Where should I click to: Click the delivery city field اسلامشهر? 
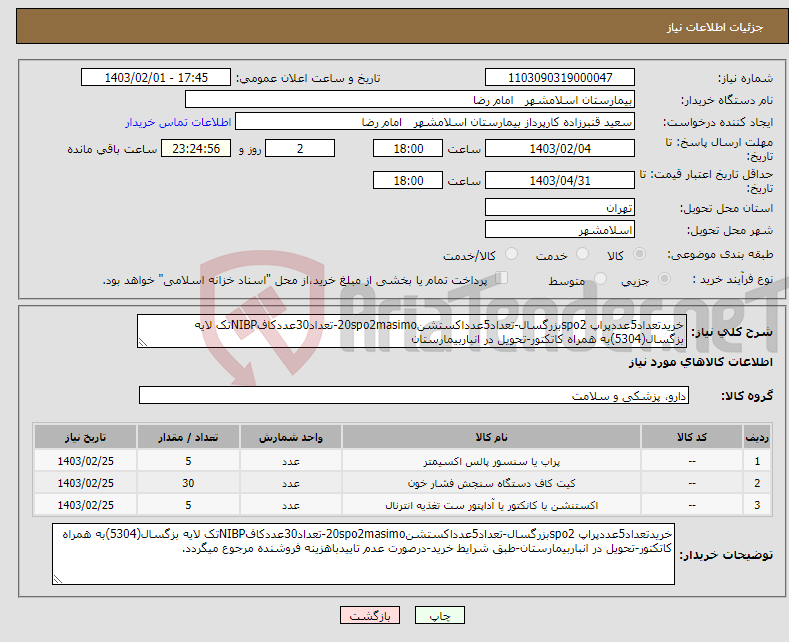point(560,229)
